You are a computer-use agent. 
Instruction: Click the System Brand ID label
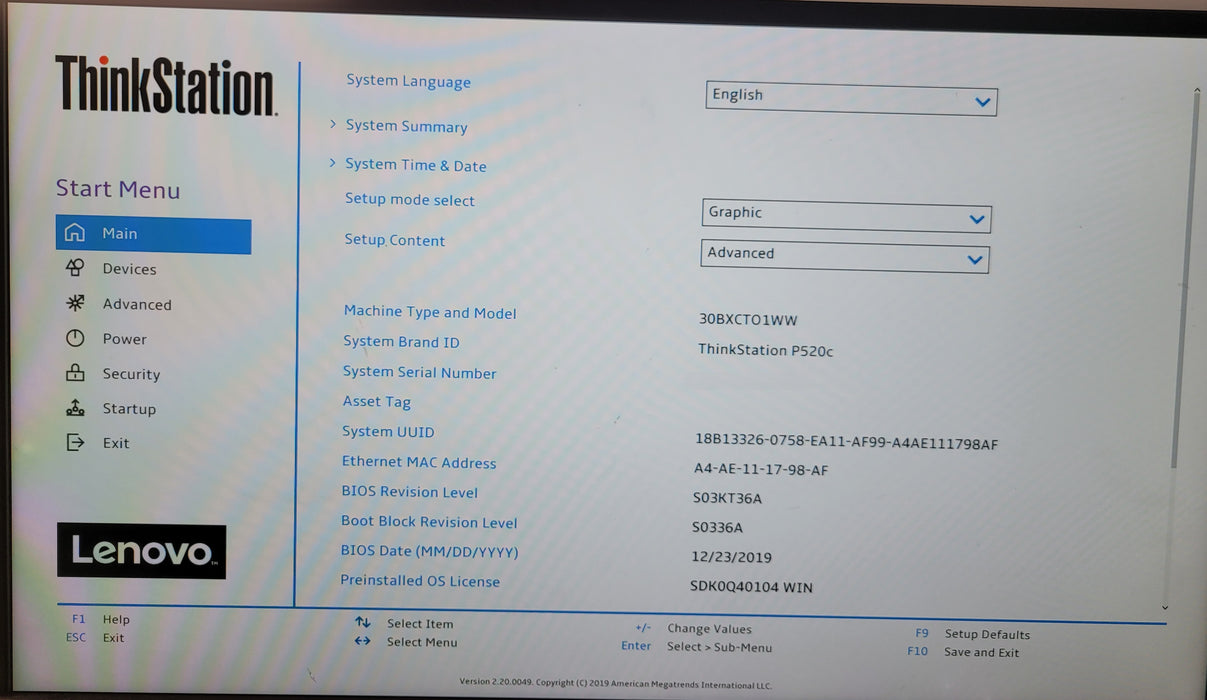pos(401,342)
